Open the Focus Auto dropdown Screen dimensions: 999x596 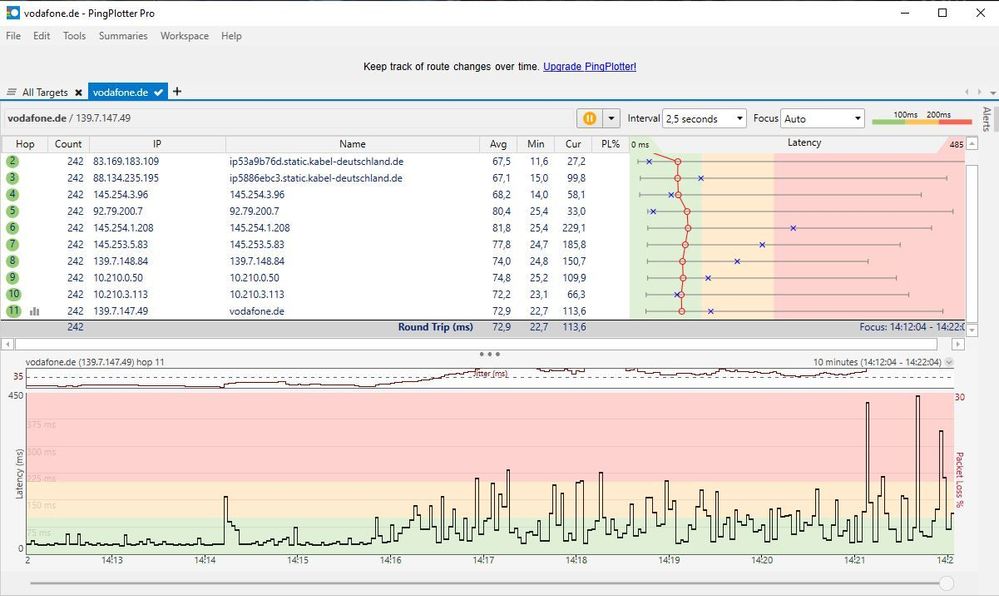click(x=823, y=118)
